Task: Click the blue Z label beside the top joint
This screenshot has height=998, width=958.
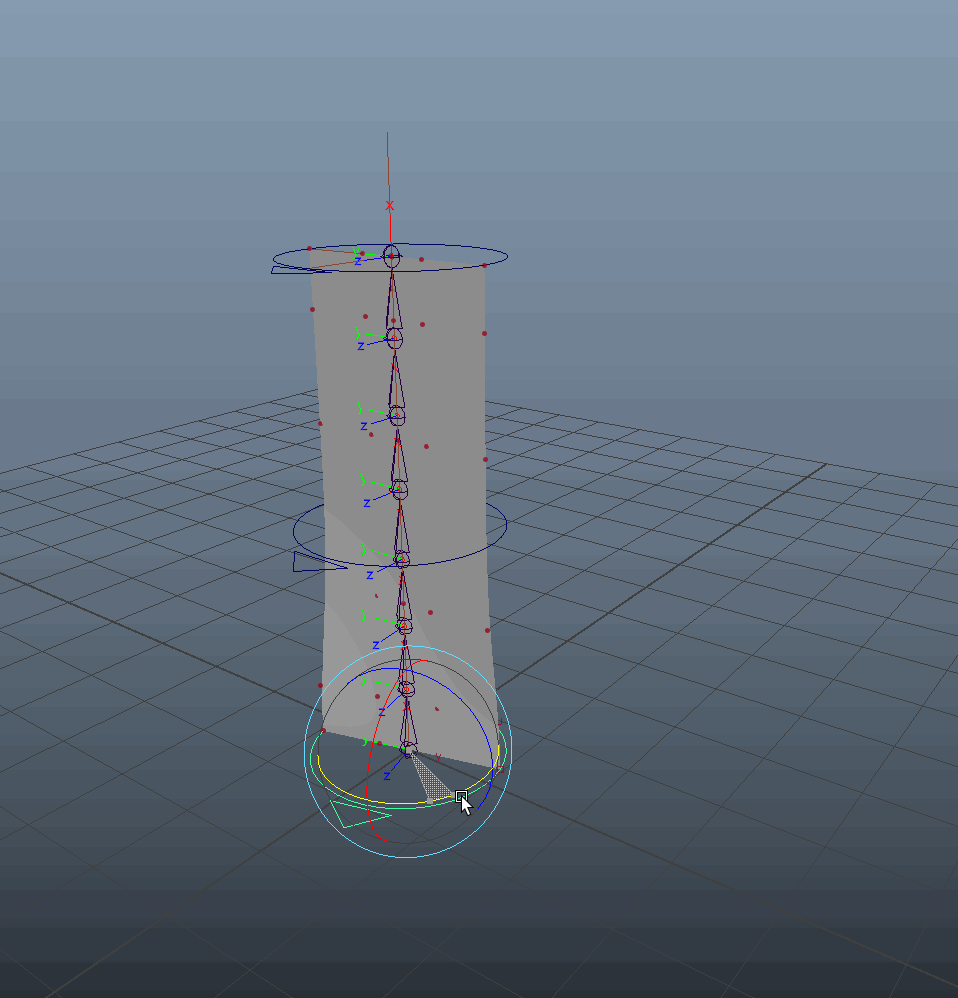Action: pyautogui.click(x=358, y=261)
